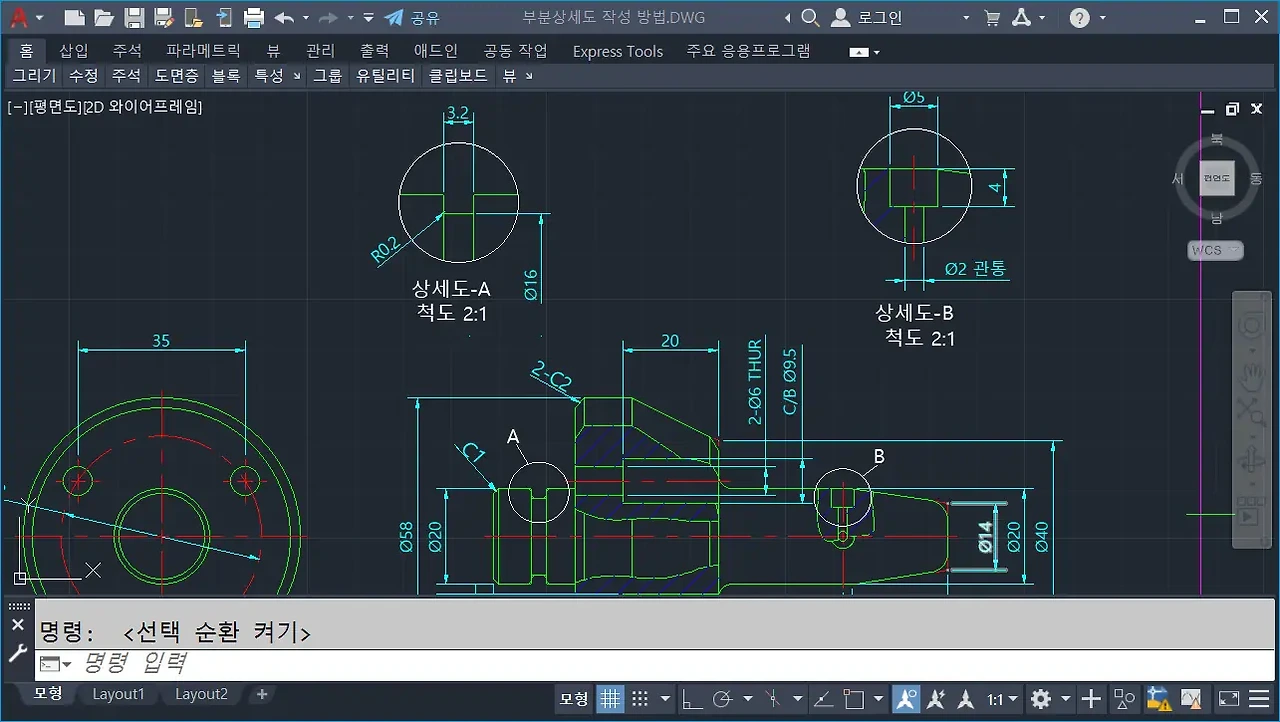Open the 도면층 ribbon panel
1280x722 pixels.
coord(177,76)
